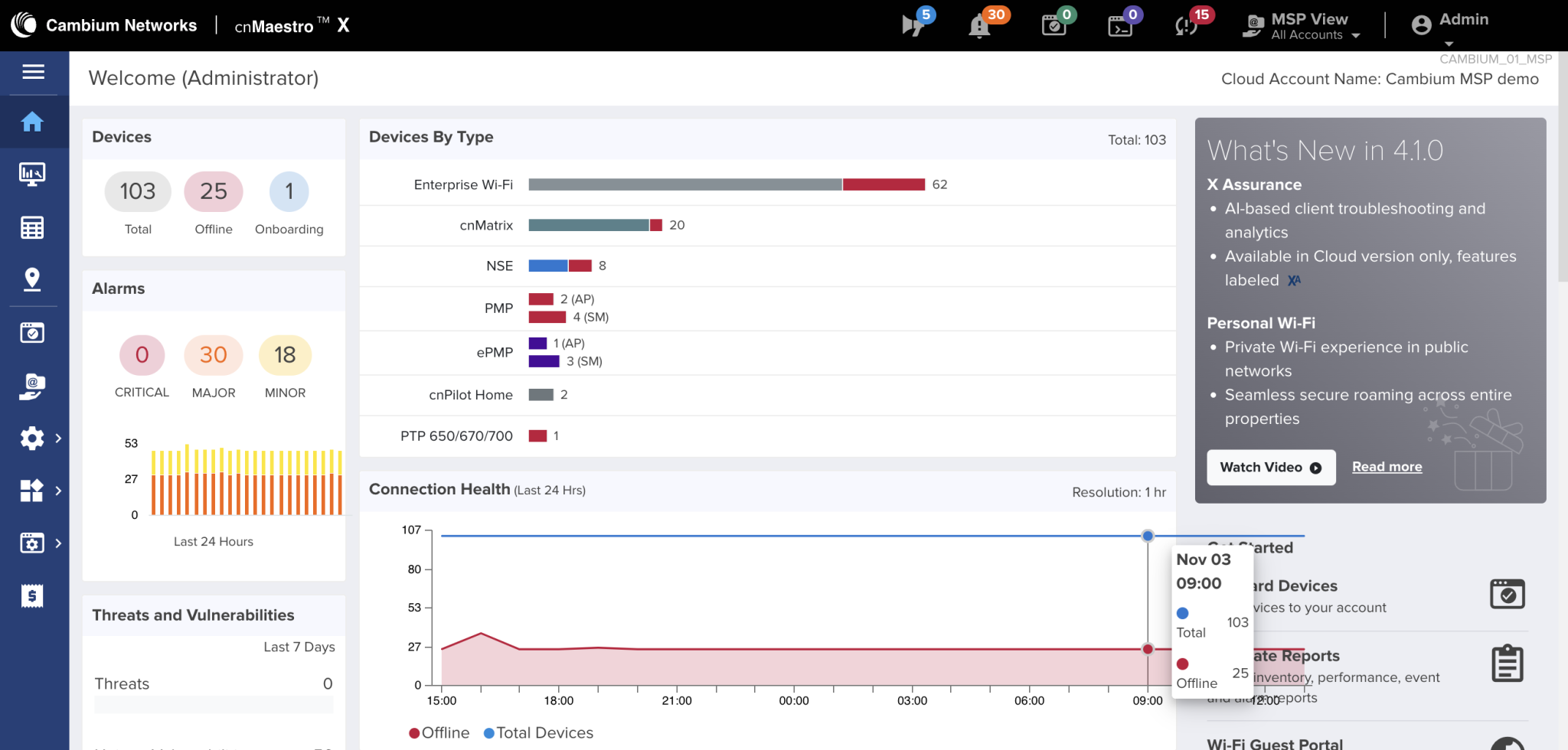The width and height of the screenshot is (1568, 750).
Task: Open the Onboarding queue icon in the sidebar
Action: click(33, 332)
